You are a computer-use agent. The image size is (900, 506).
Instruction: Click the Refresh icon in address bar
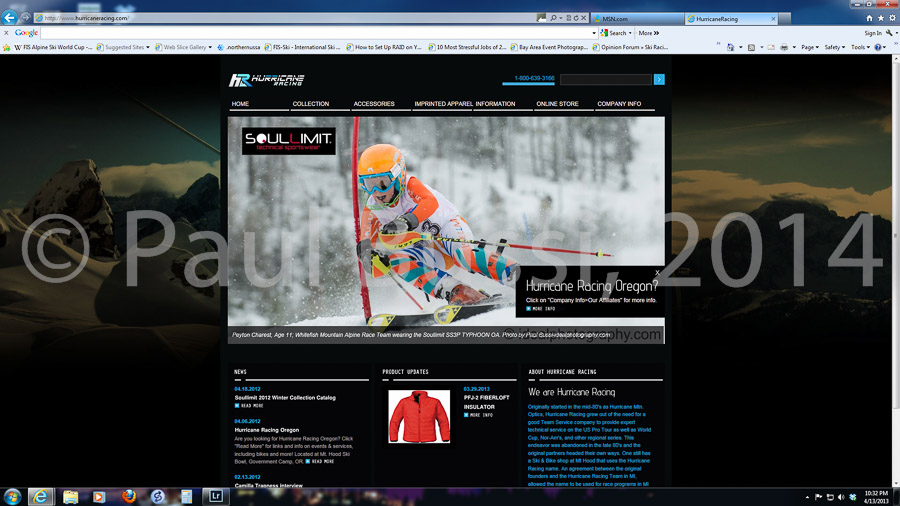(x=576, y=18)
